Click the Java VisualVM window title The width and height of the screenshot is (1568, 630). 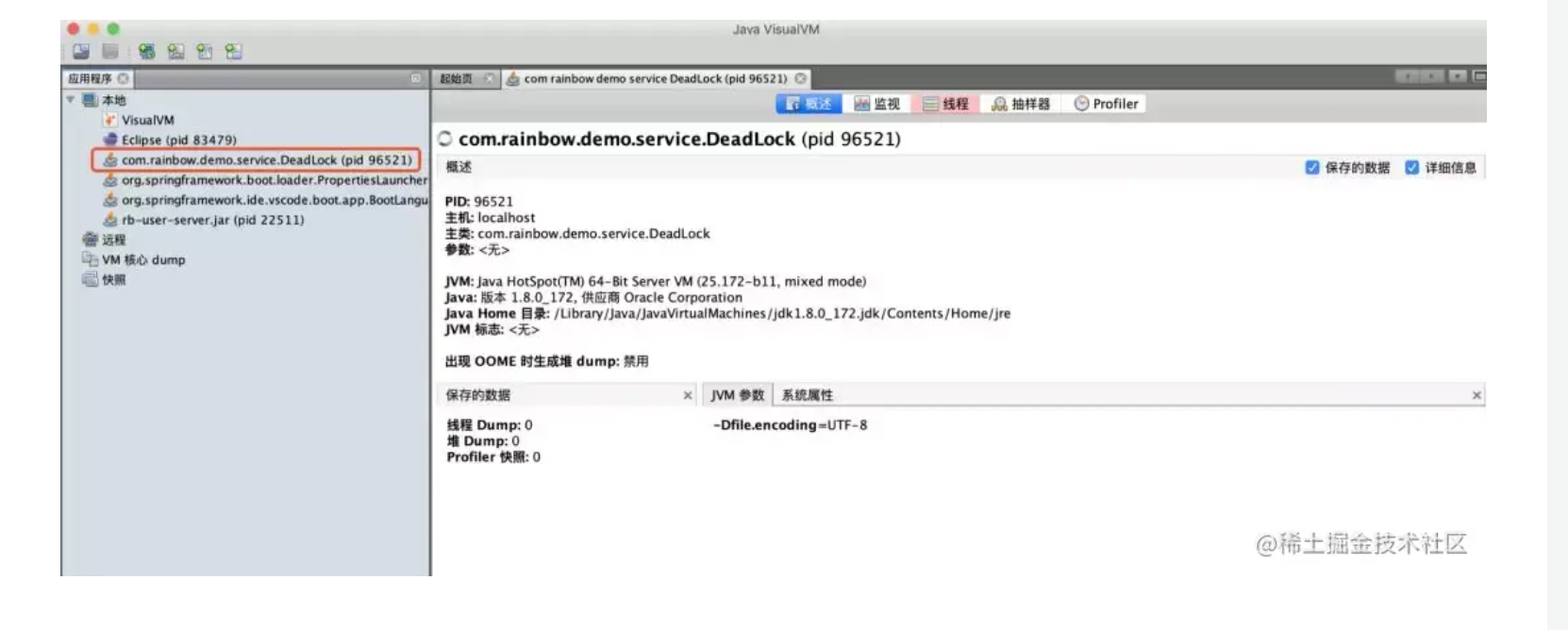[x=776, y=29]
